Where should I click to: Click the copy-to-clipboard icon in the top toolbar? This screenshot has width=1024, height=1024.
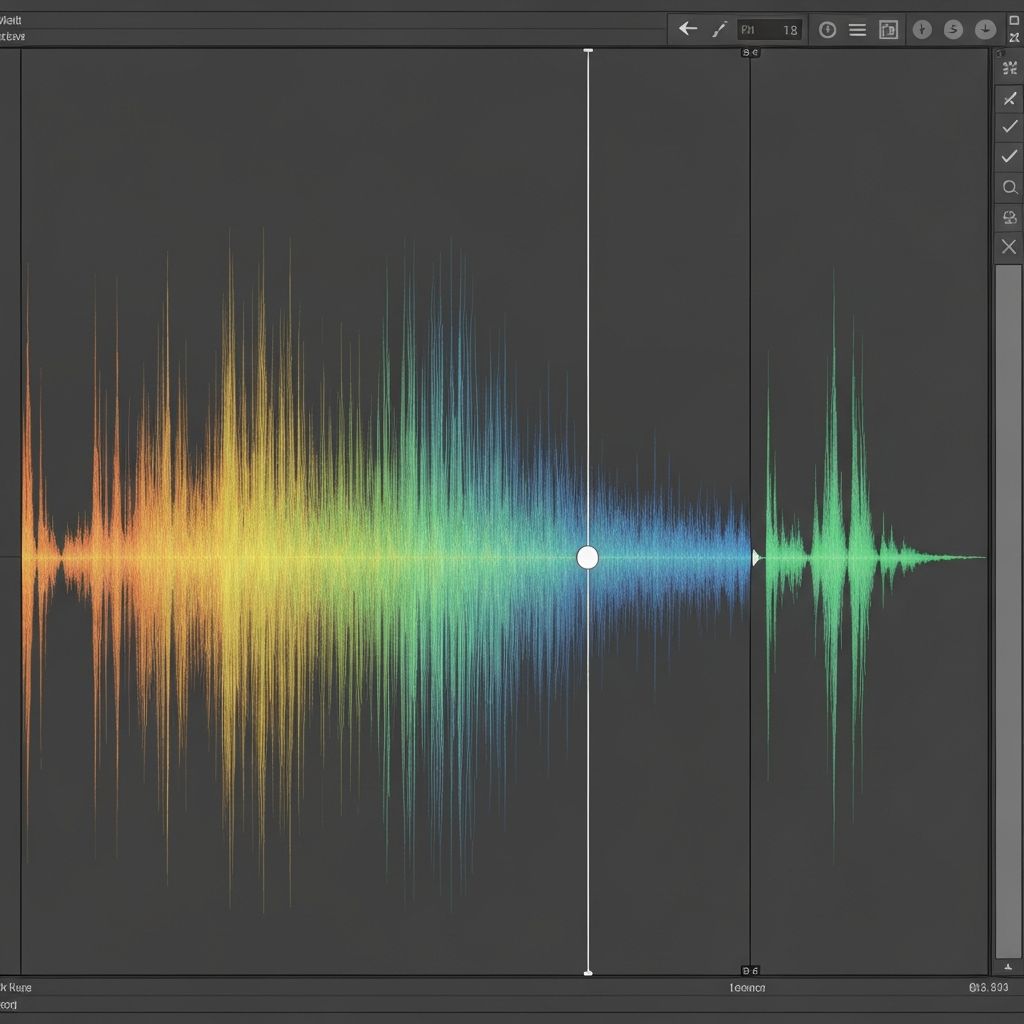coord(889,29)
